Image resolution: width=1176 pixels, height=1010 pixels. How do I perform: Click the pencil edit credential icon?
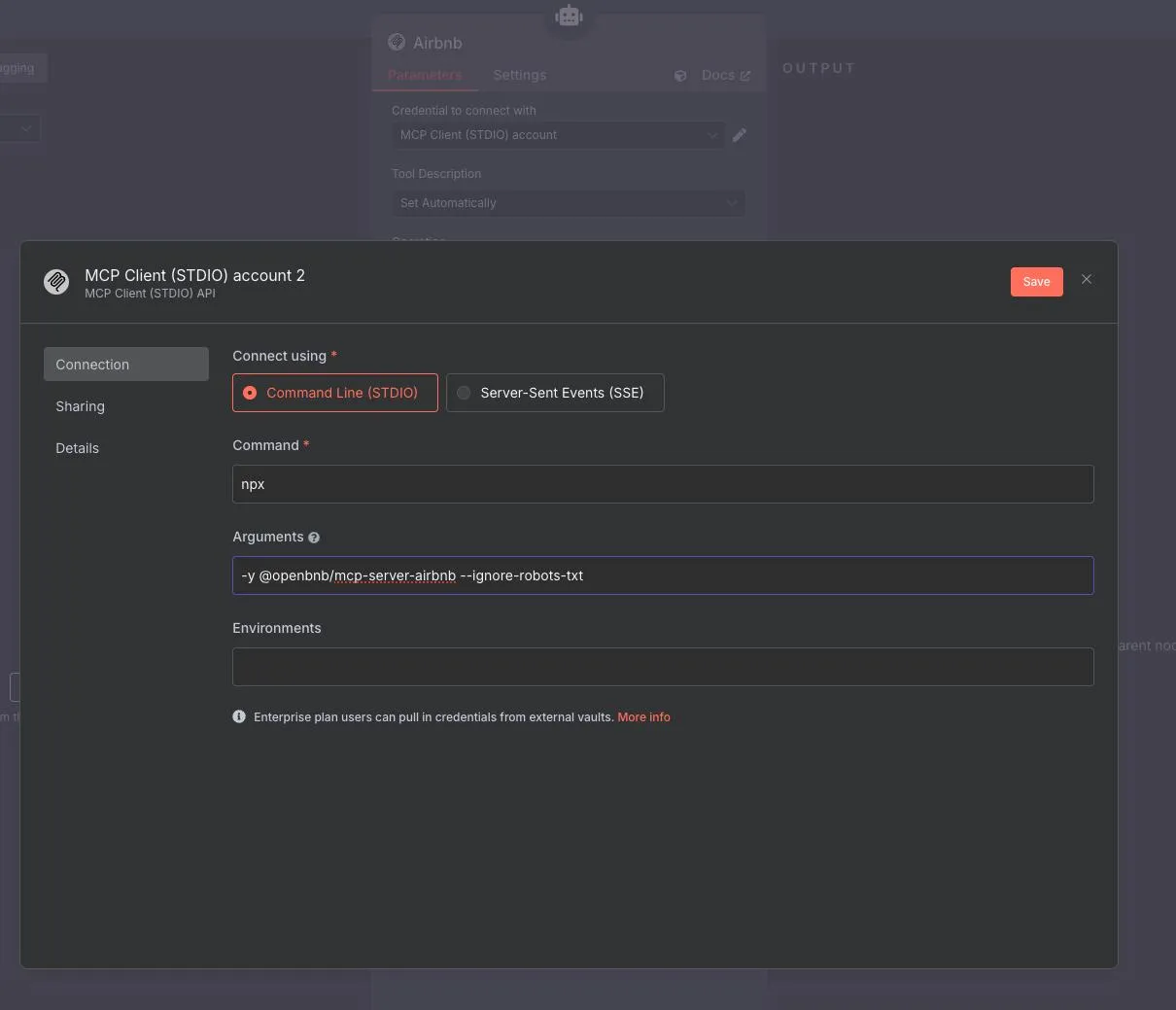[740, 135]
